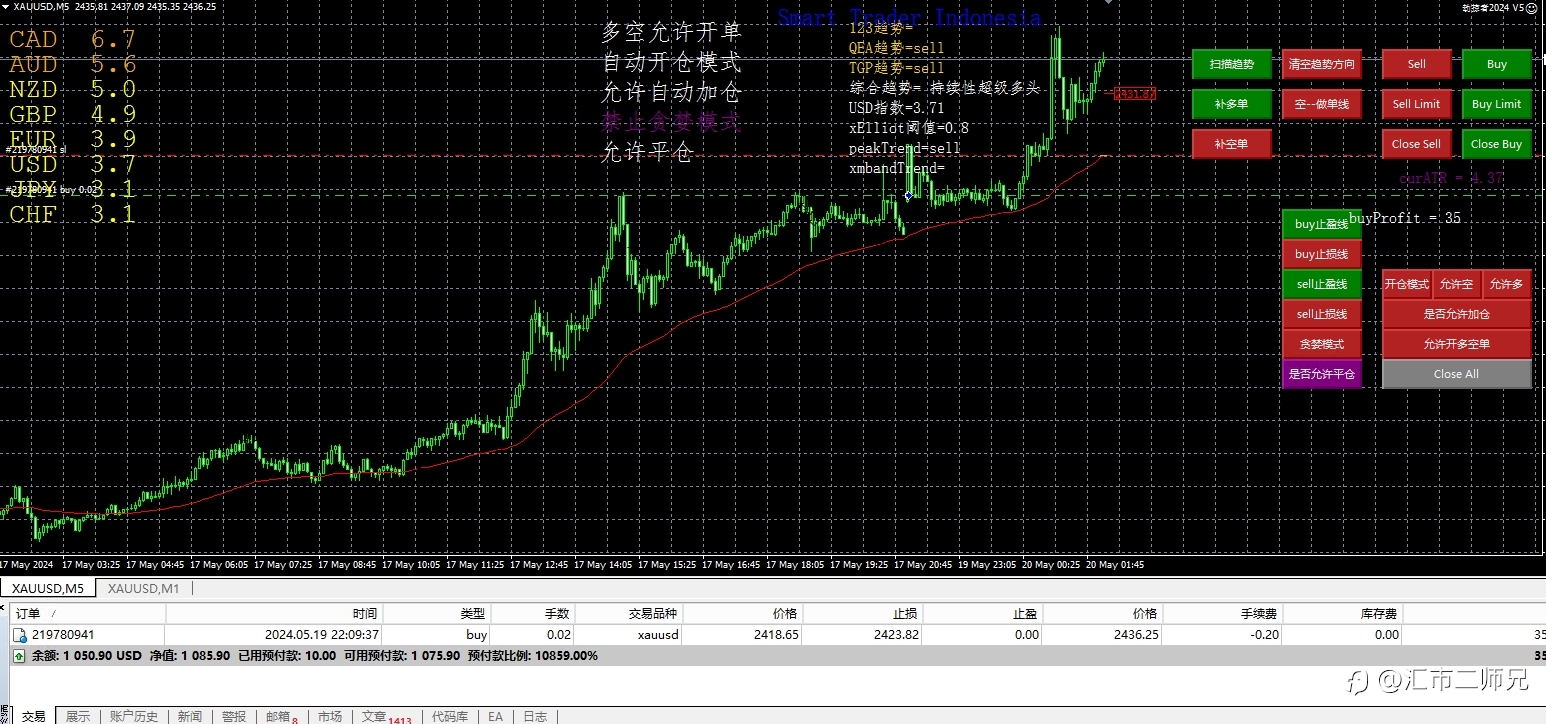Open the 警报 terminal tab
Viewport: 1546px width, 724px height.
coord(234,716)
